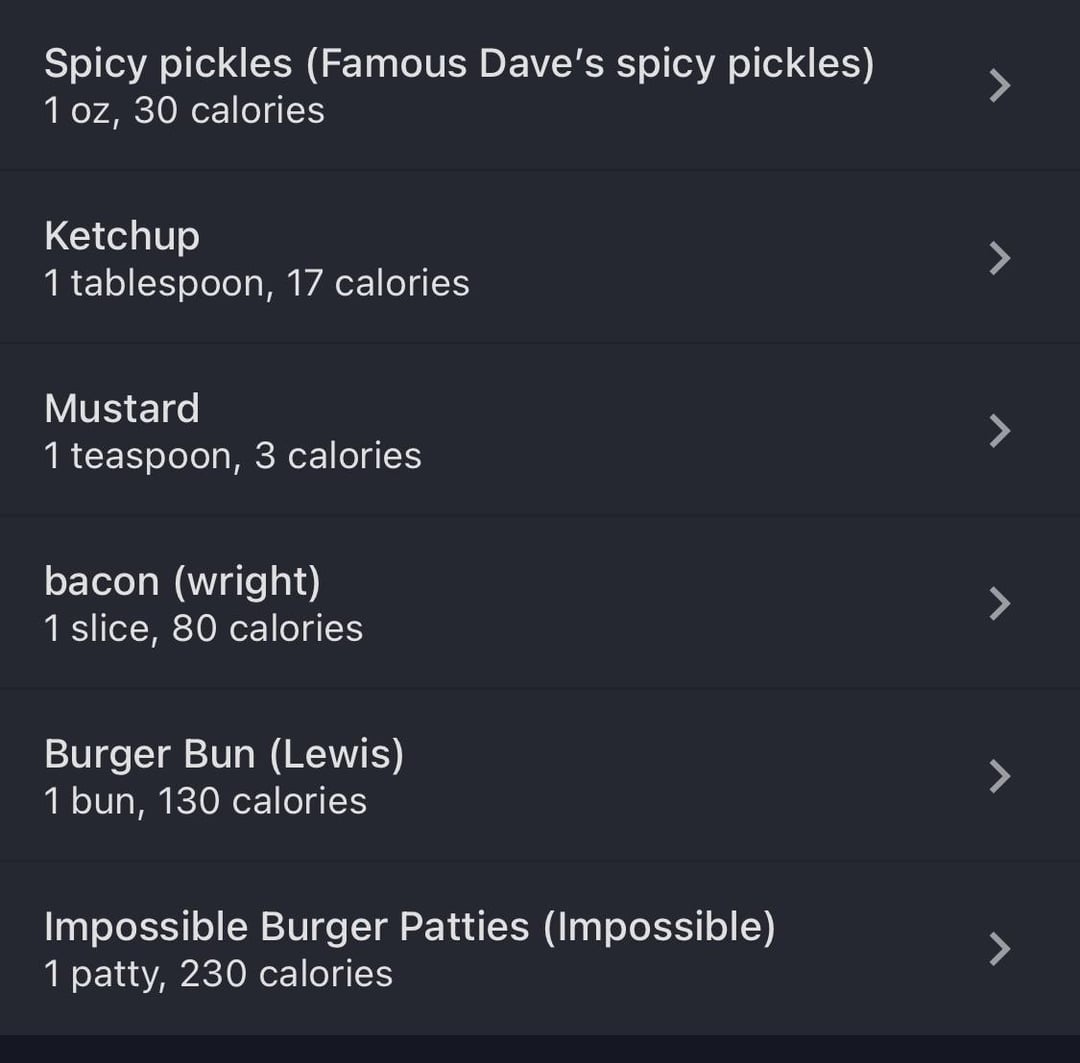This screenshot has width=1080, height=1063.
Task: Click '1 bun, 130 calories' serving text
Action: [205, 801]
